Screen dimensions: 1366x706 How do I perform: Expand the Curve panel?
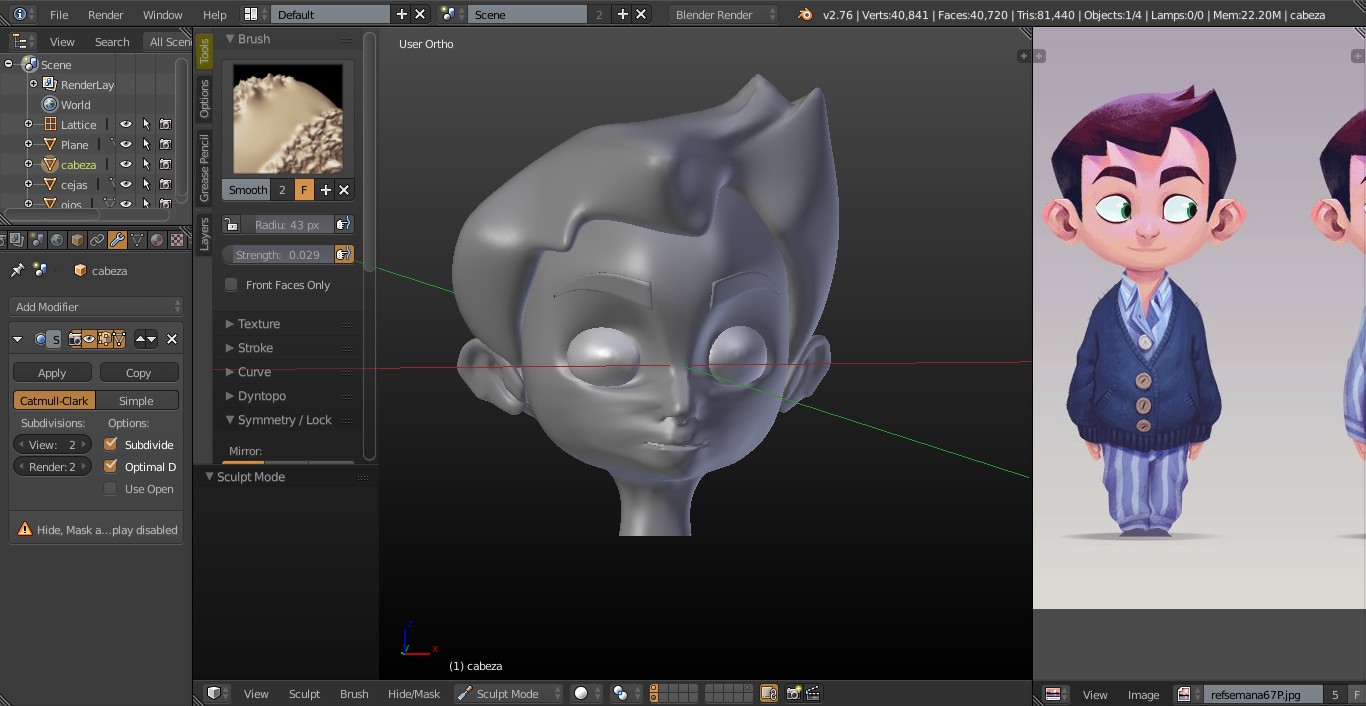(254, 372)
